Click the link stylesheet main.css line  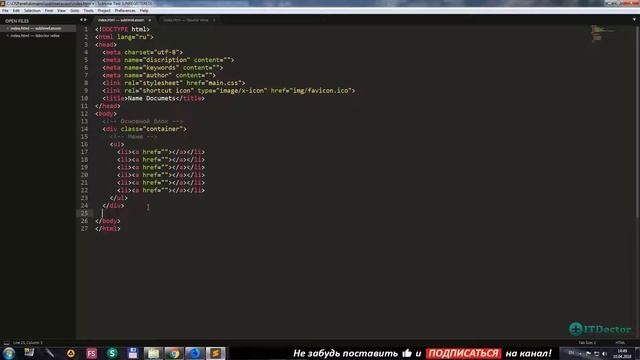point(174,83)
